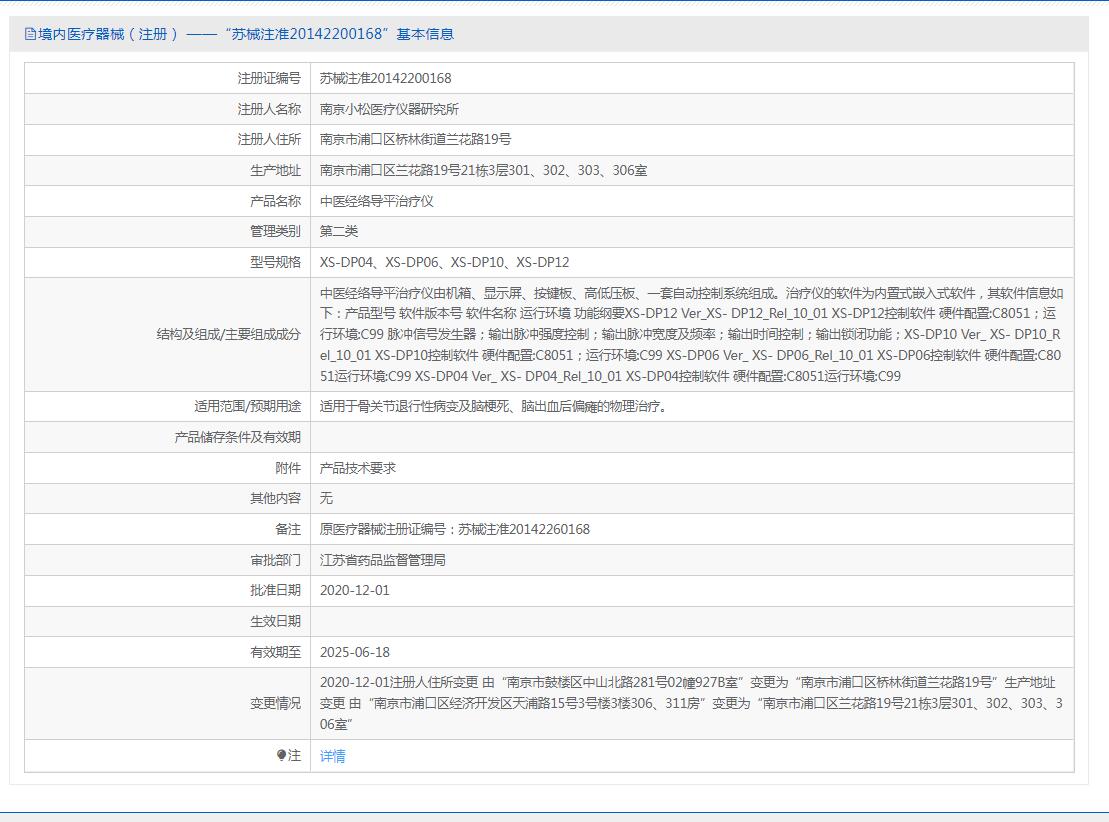Click the empty 产品储存条件及有效期 value cell
Image resolution: width=1109 pixels, height=822 pixels.
(690, 437)
